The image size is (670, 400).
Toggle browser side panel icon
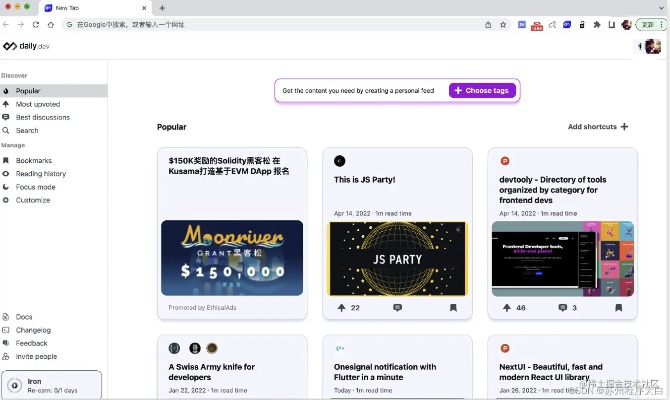tap(611, 25)
